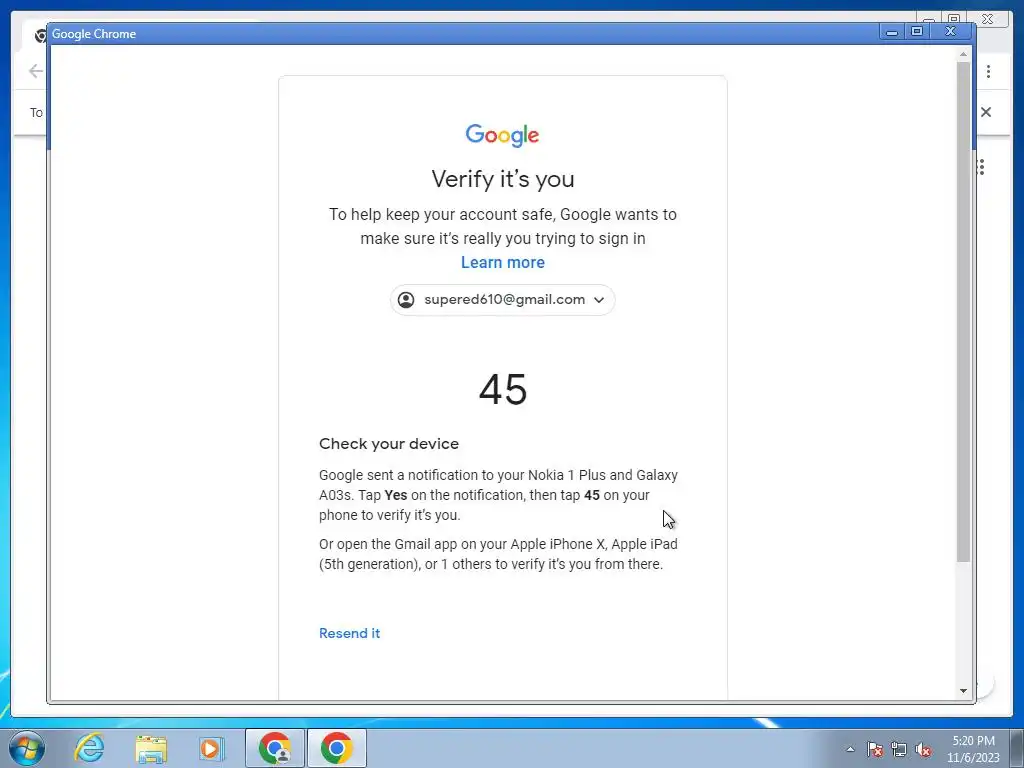The width and height of the screenshot is (1024, 768).
Task: Open the Windows Start menu
Action: (x=27, y=748)
